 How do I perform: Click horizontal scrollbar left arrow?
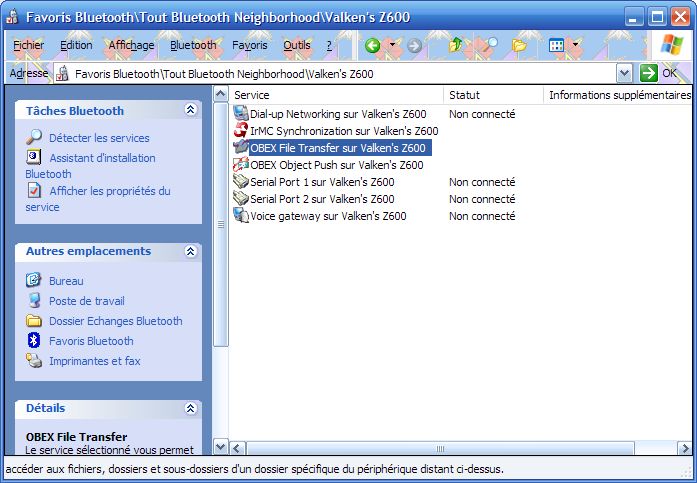(237, 448)
